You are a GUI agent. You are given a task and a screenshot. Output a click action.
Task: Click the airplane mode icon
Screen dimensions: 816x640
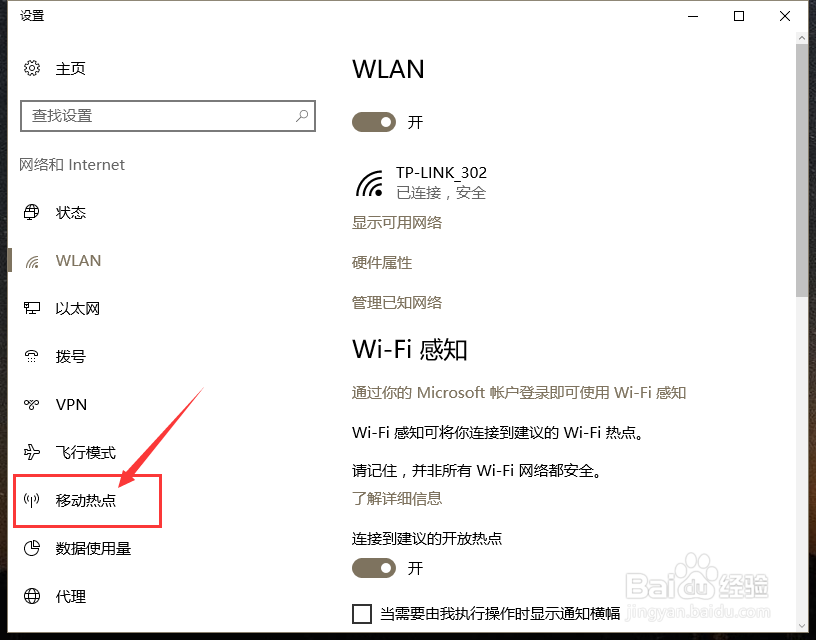[31, 452]
